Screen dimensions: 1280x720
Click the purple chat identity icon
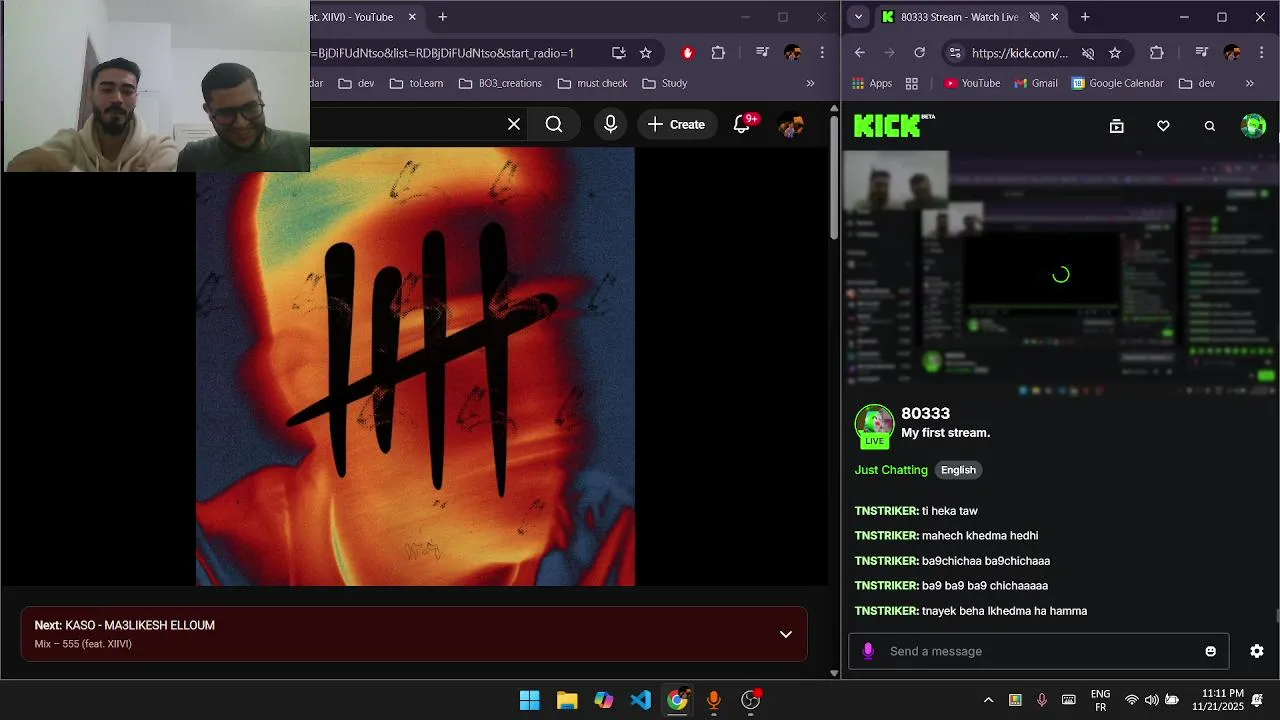click(x=868, y=651)
